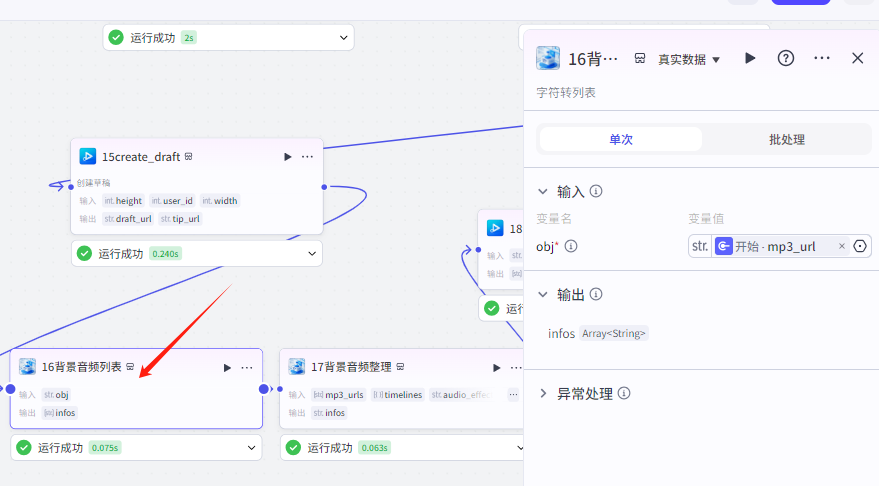Show info tooltip for 异常处理

click(624, 394)
